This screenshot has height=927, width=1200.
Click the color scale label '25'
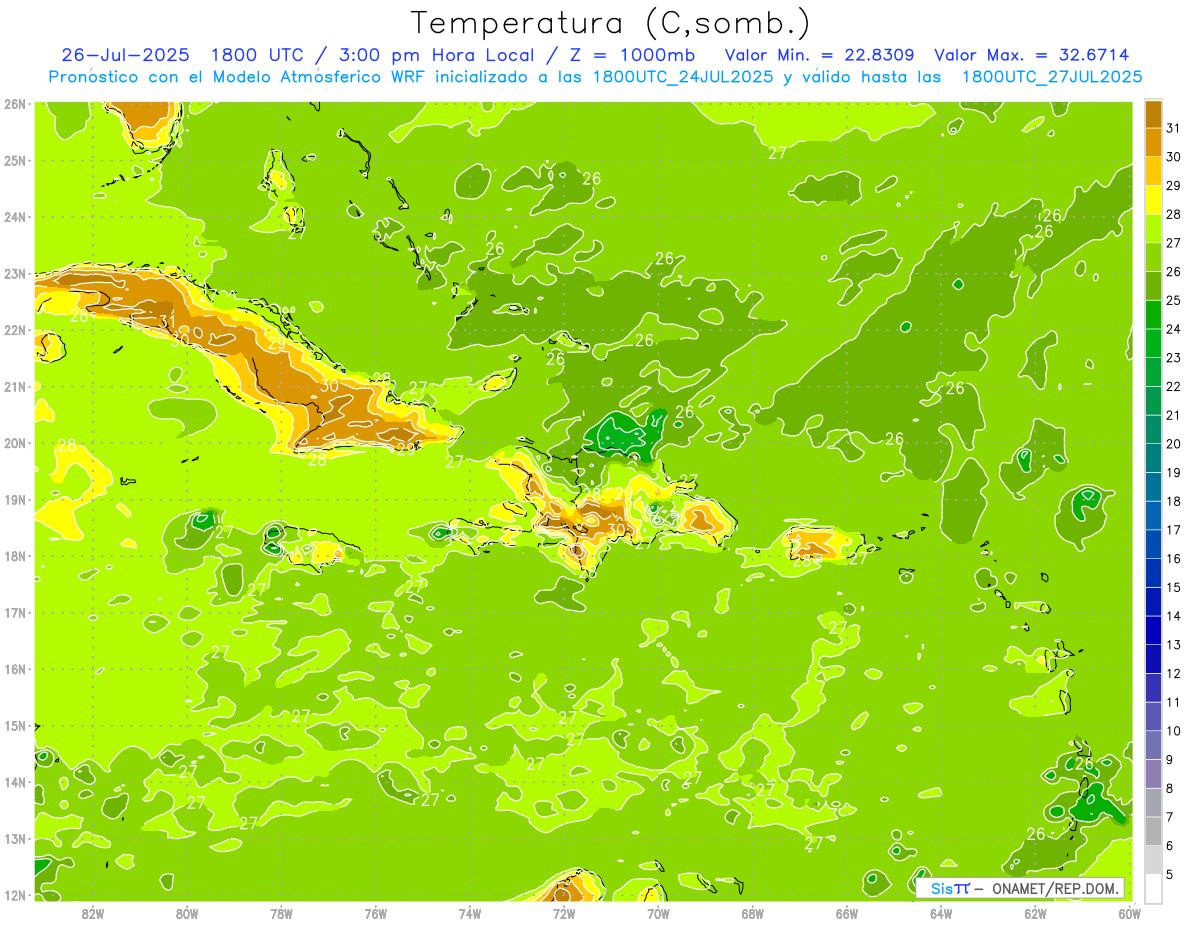pos(1174,300)
